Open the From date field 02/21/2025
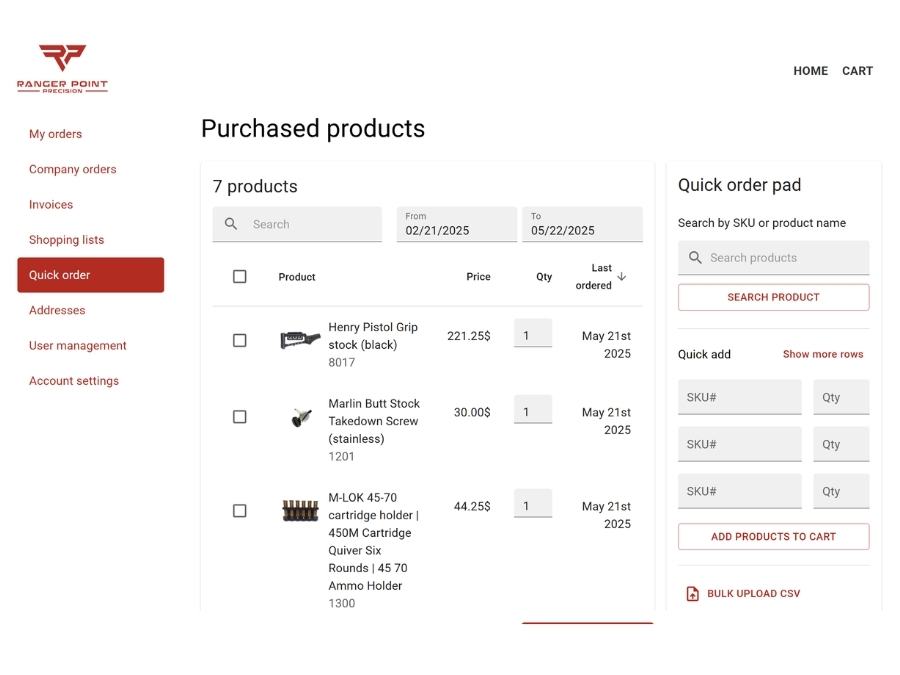The image size is (900, 675). point(457,224)
